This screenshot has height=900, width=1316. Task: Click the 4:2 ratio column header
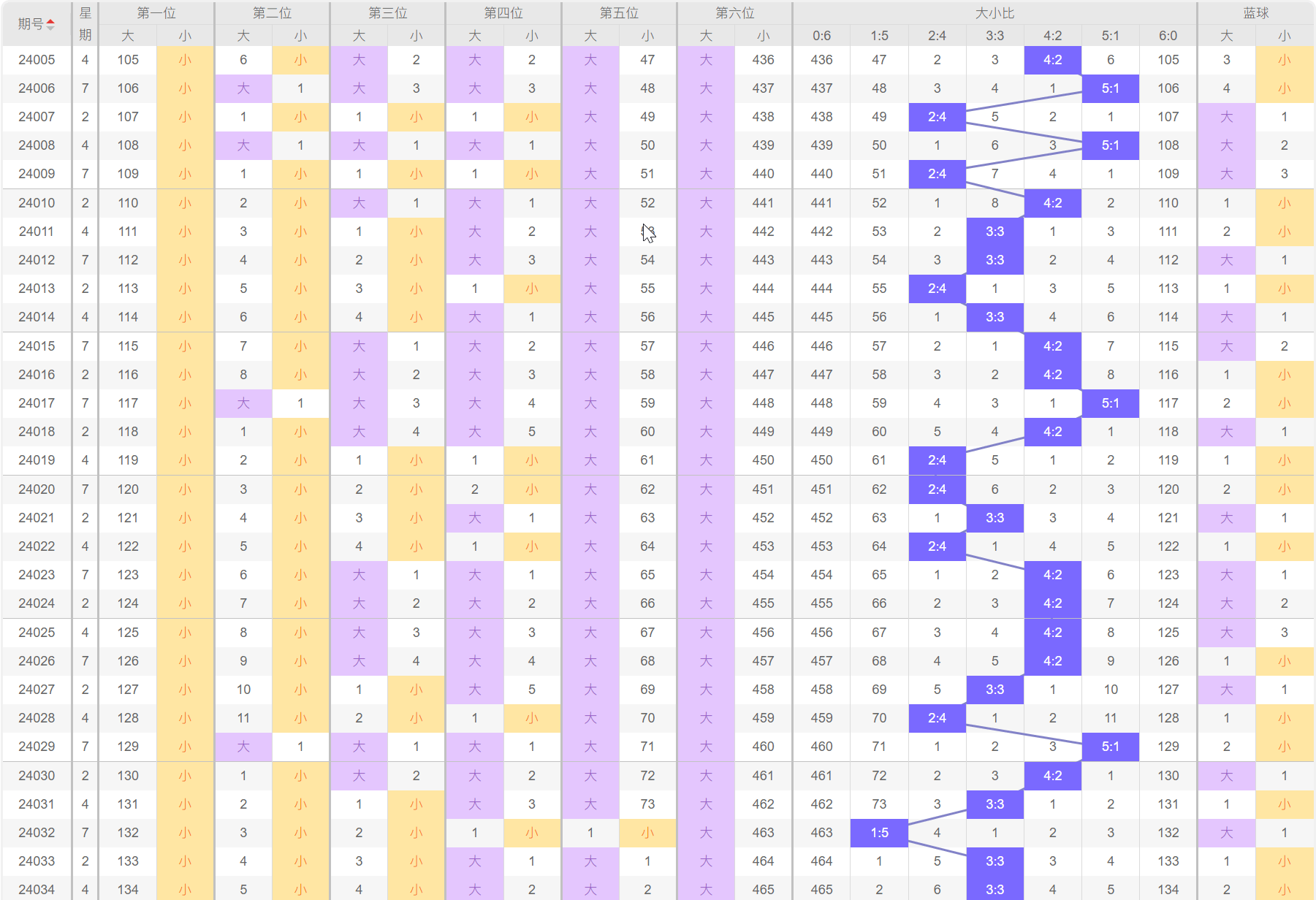(x=1052, y=36)
